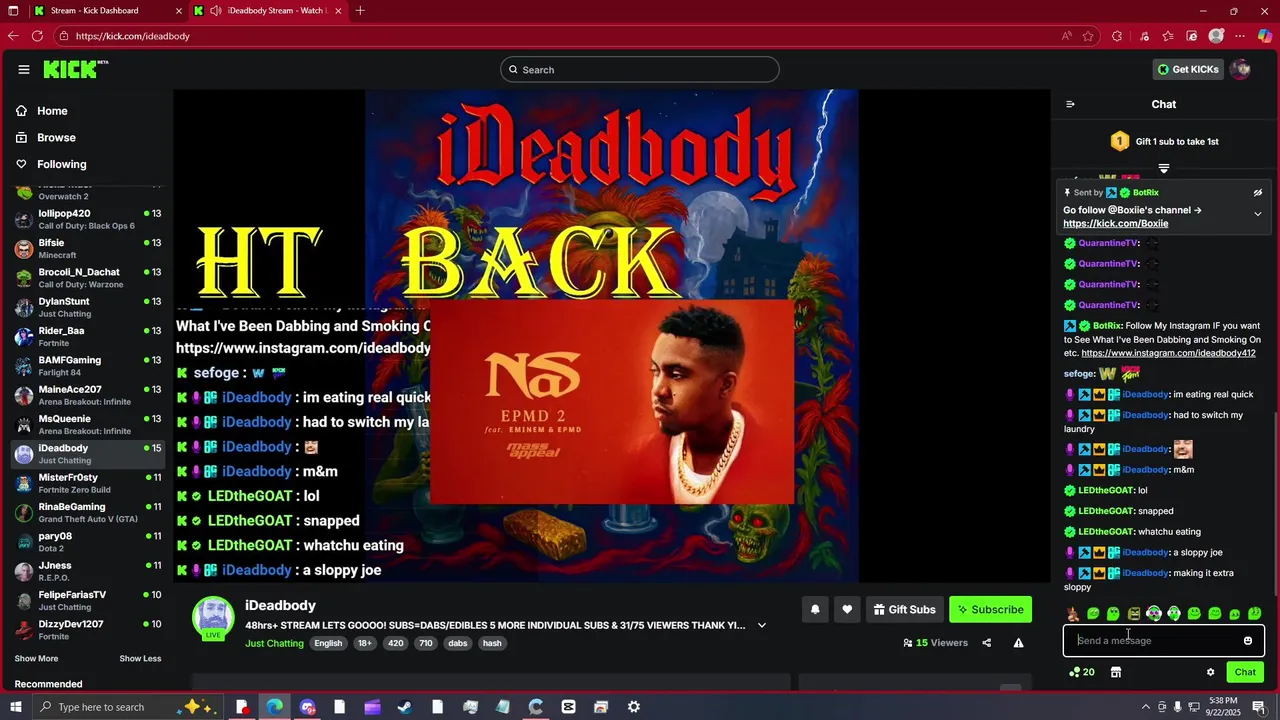Screen dimensions: 1280x720
Task: Click iDeadbody's live avatar below the video
Action: (213, 618)
